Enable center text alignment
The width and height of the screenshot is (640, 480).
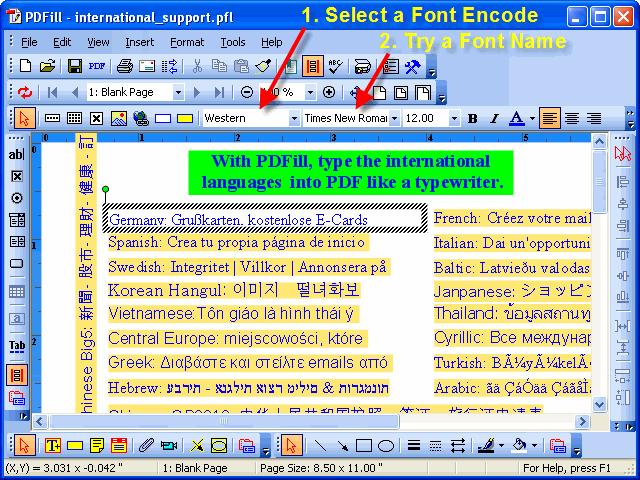pyautogui.click(x=572, y=118)
